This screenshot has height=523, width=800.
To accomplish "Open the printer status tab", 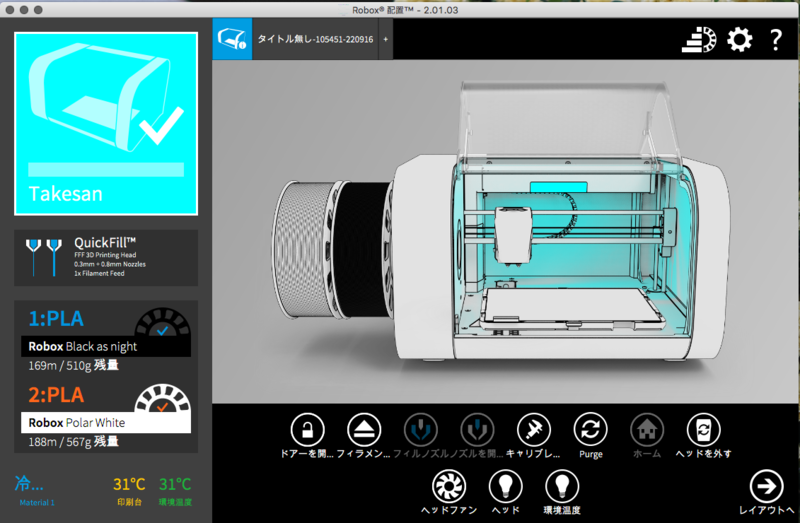I will [232, 39].
